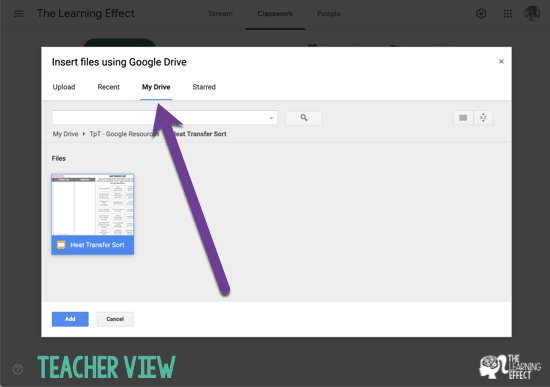The height and width of the screenshot is (387, 550).
Task: Switch to the Upload tab
Action: [x=64, y=87]
